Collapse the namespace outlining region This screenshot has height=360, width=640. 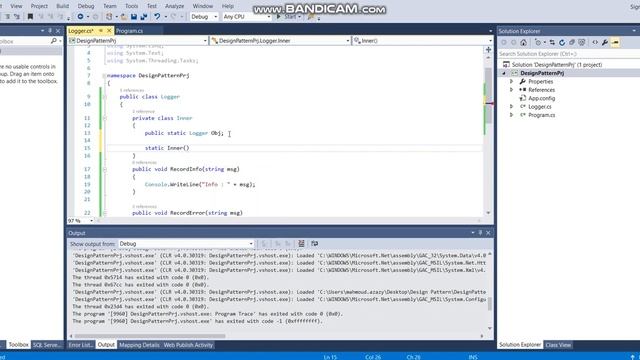(x=104, y=76)
